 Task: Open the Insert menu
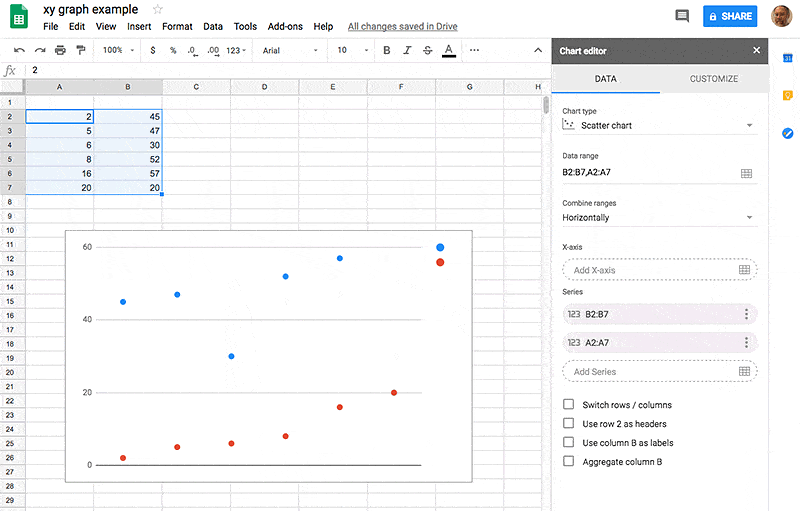point(139,27)
